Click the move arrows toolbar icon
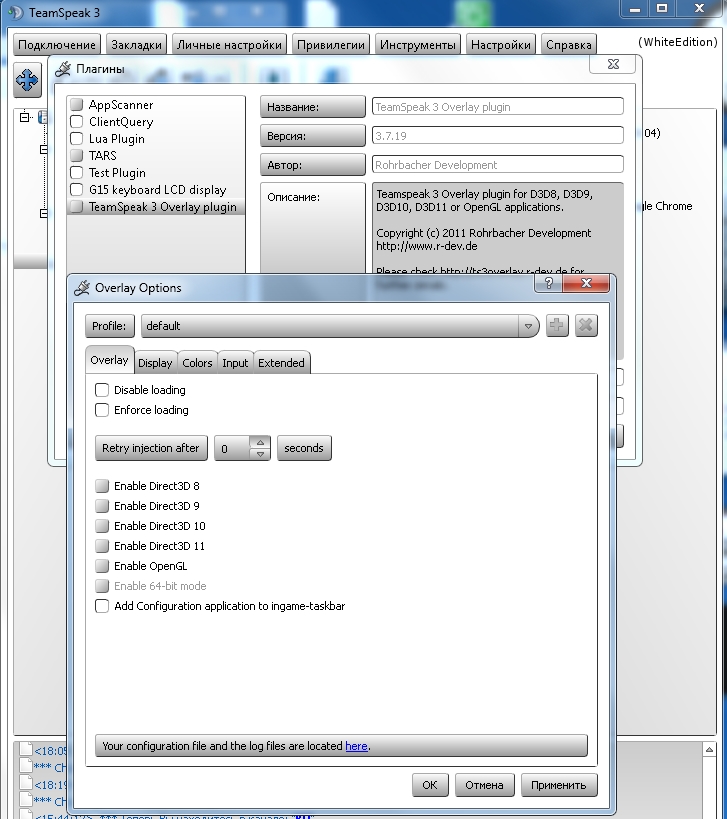The width and height of the screenshot is (727, 819). tap(27, 80)
